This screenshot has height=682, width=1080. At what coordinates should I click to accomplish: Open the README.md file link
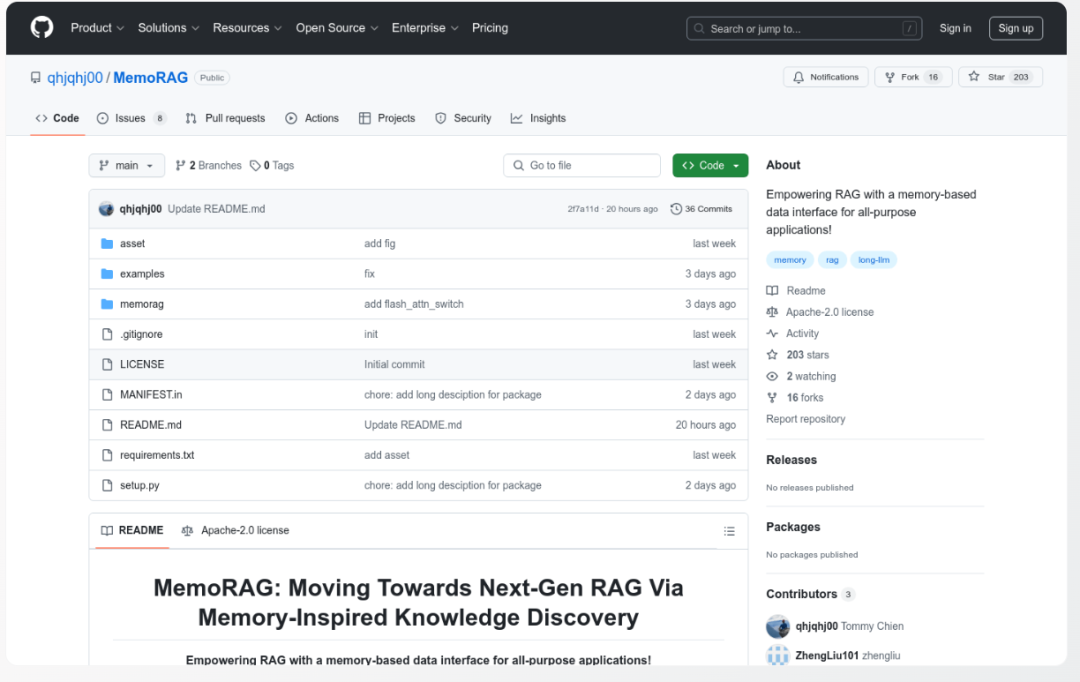[151, 425]
